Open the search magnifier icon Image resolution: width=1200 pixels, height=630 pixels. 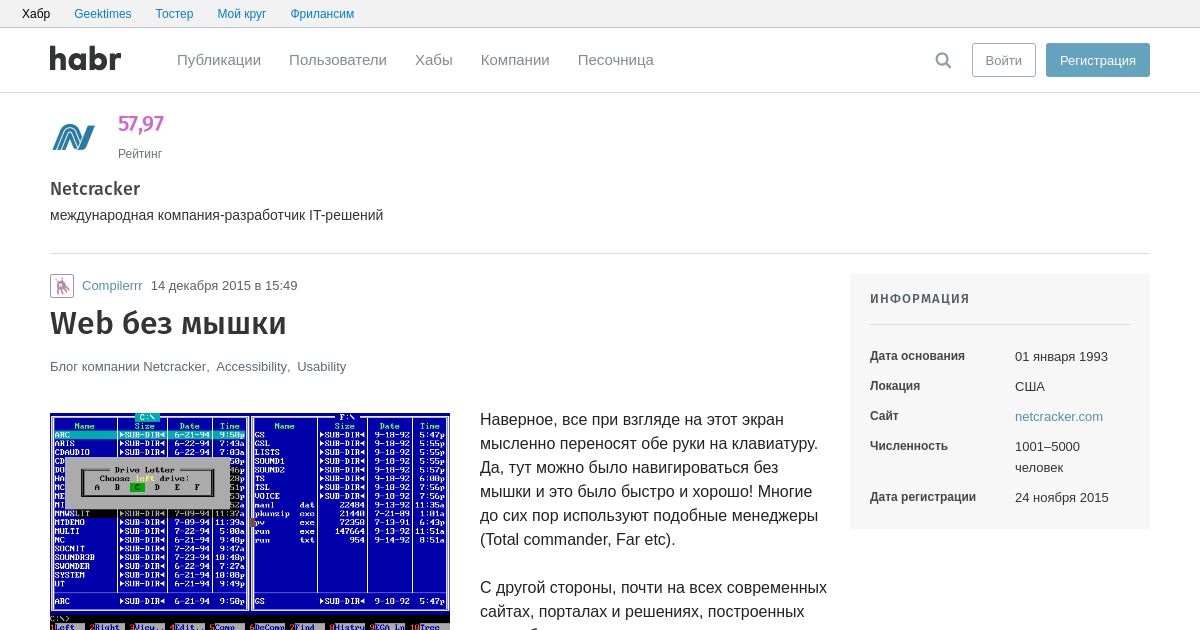tap(943, 60)
